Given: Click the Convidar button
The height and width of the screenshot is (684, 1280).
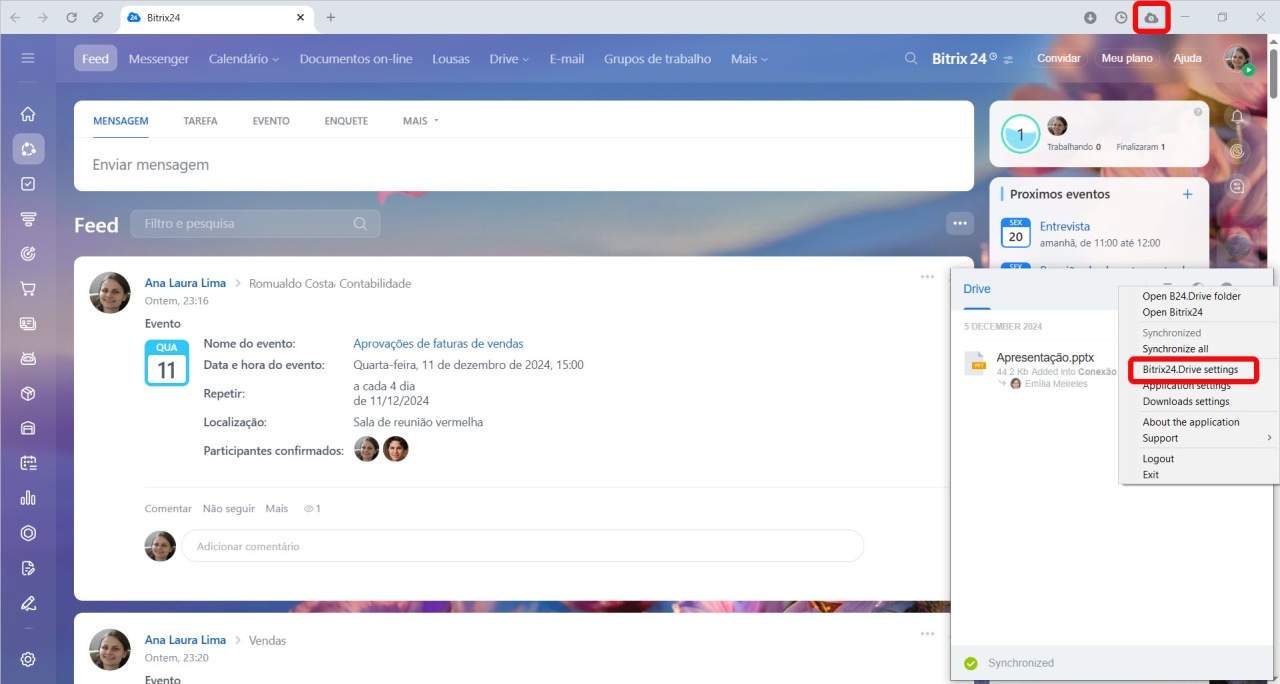Looking at the screenshot, I should coord(1059,58).
